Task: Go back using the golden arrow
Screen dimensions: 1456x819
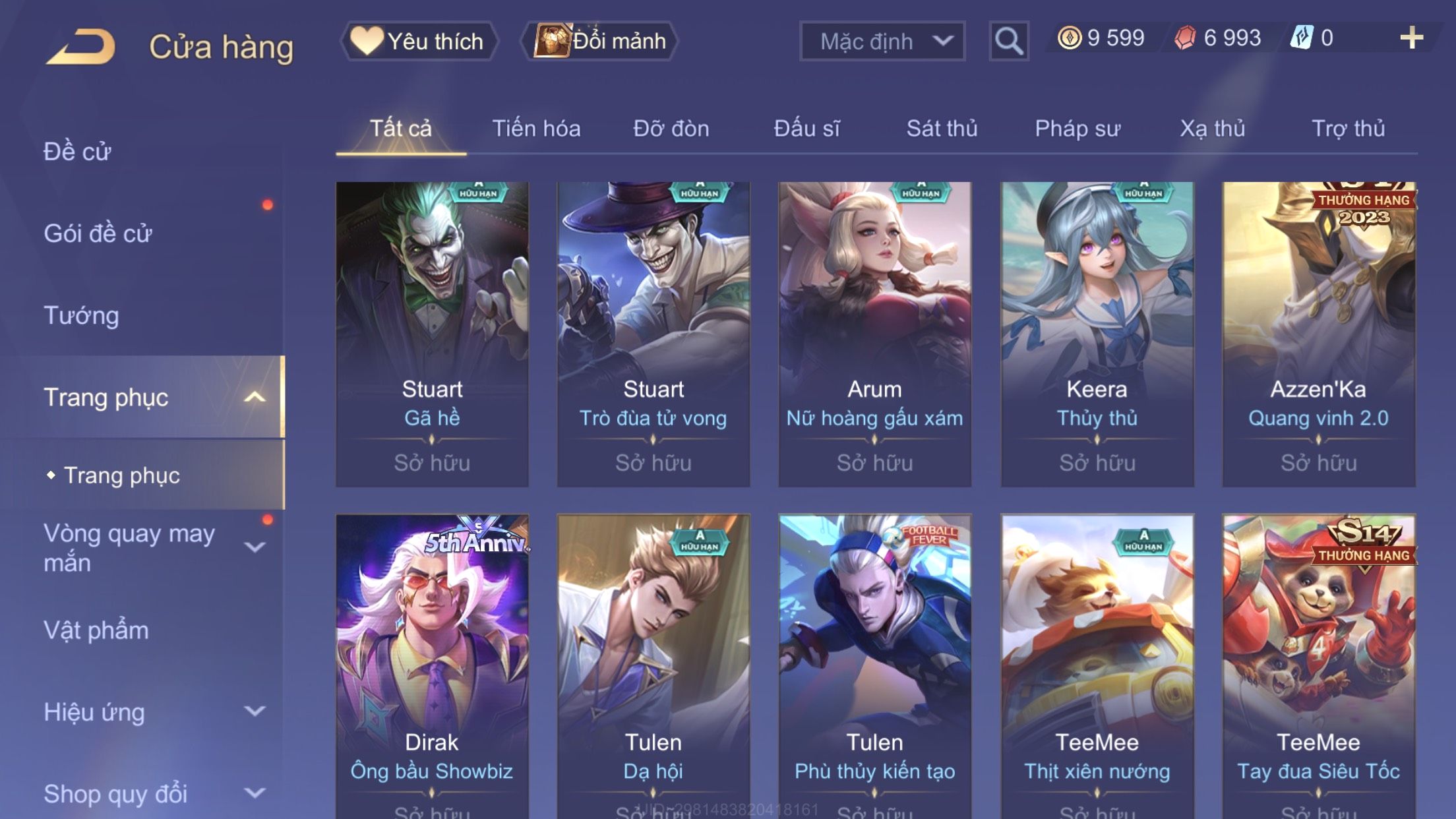Action: coord(81,46)
